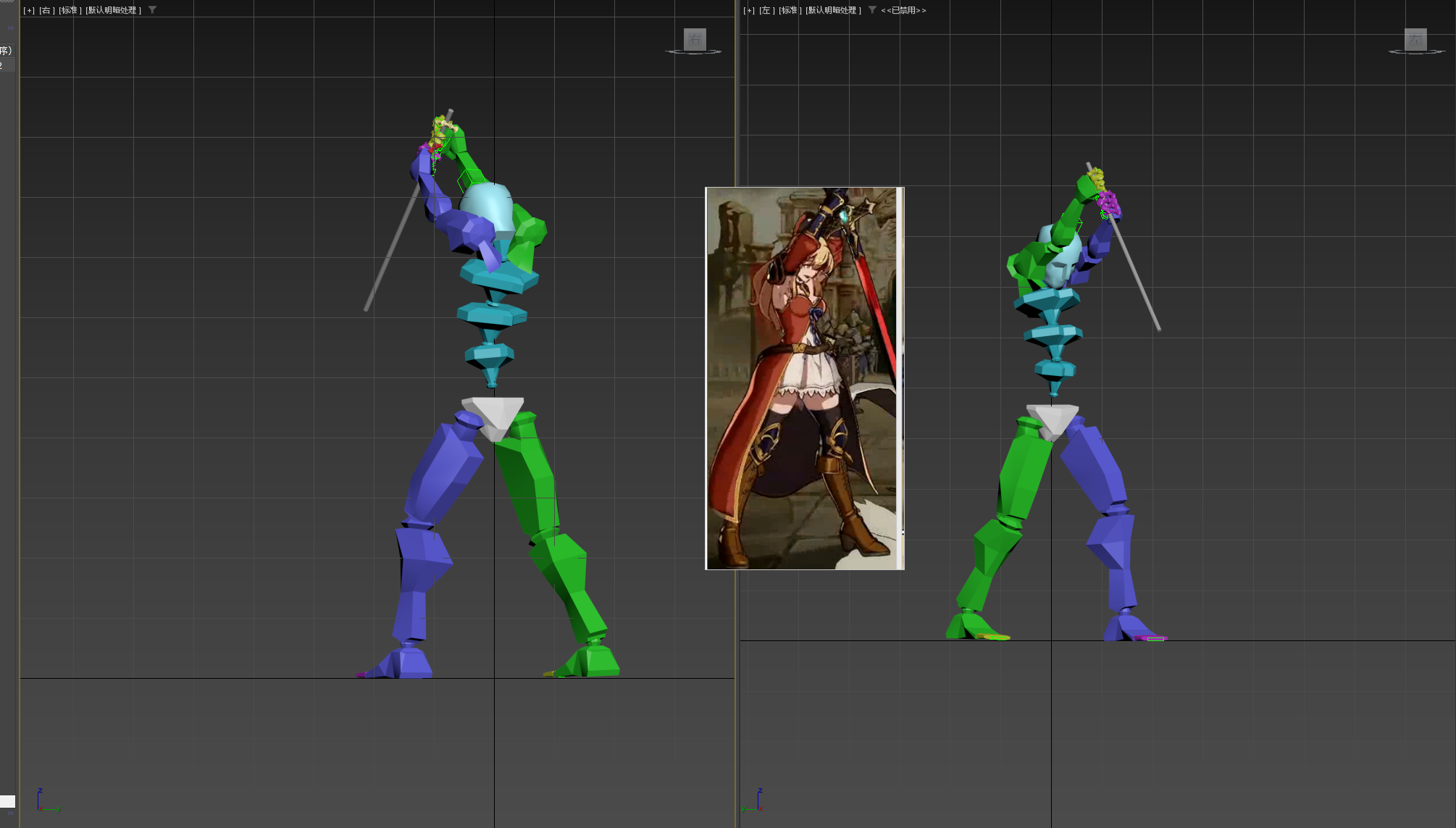This screenshot has width=1456, height=828.
Task: Expand the >> chevron on the upper-left edge
Action: 9,29
